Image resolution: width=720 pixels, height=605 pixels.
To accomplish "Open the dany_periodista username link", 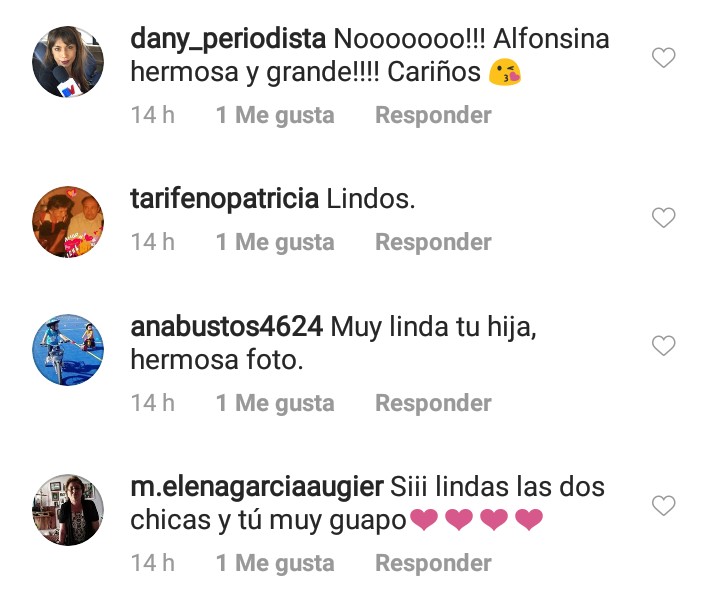I will click(228, 39).
